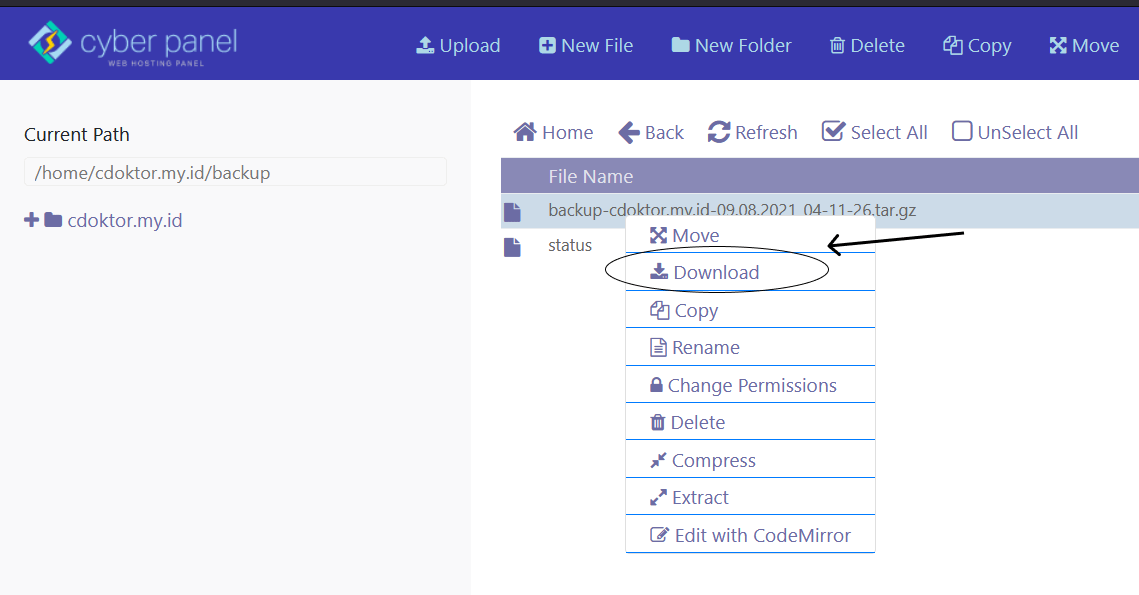Click the Copy icon in top toolbar

tap(952, 46)
